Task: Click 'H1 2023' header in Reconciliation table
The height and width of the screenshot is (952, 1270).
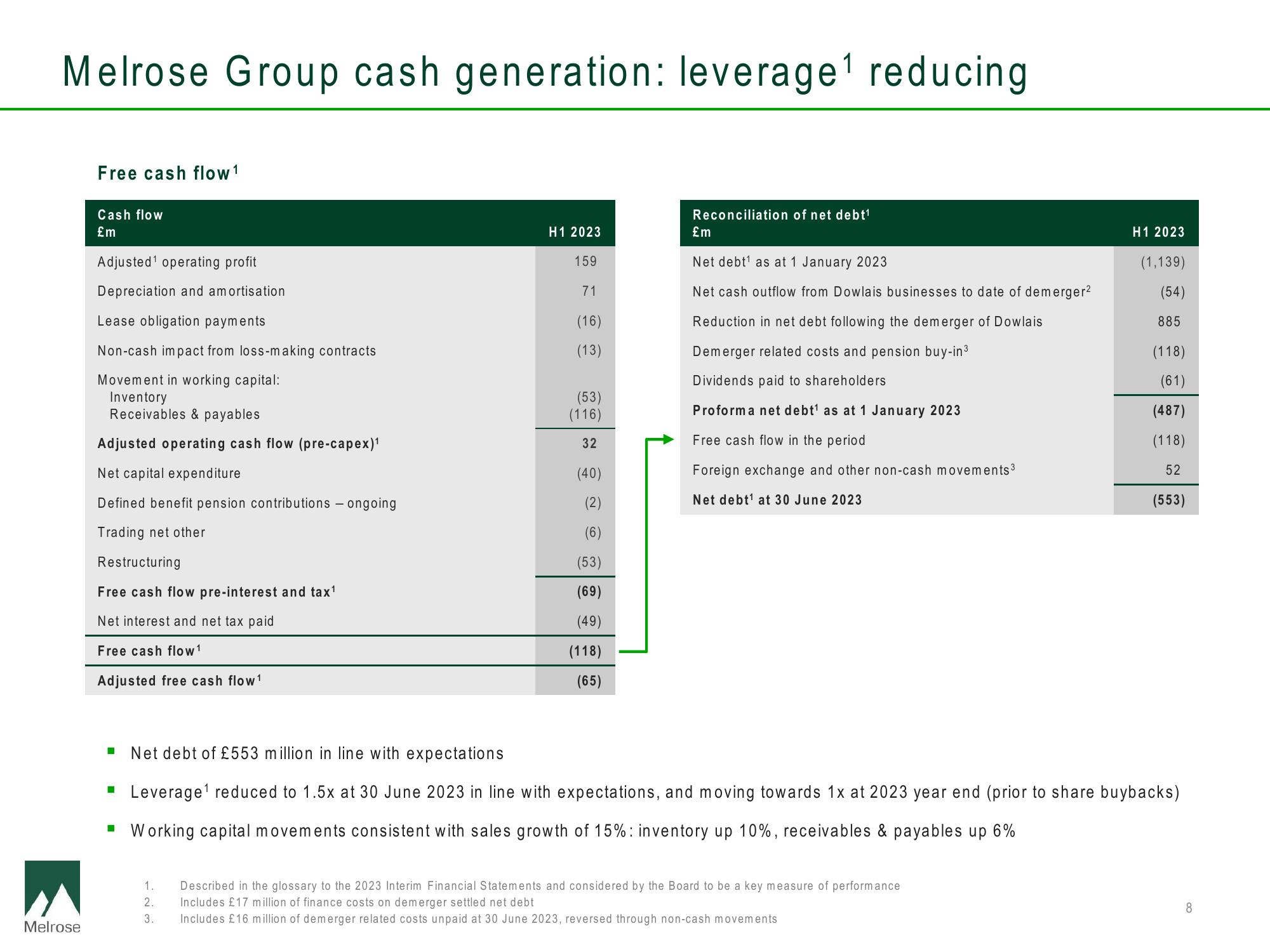Action: tap(1158, 232)
